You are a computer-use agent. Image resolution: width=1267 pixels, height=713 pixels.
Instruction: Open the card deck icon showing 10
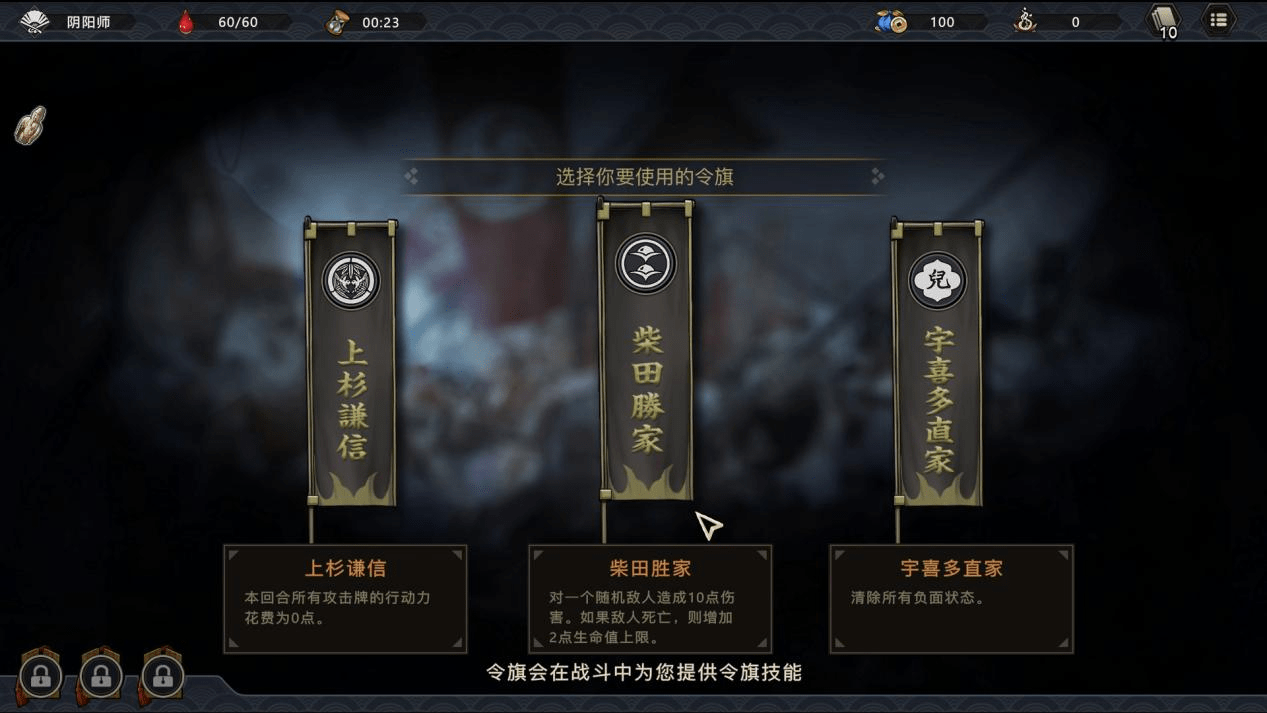tap(1163, 21)
